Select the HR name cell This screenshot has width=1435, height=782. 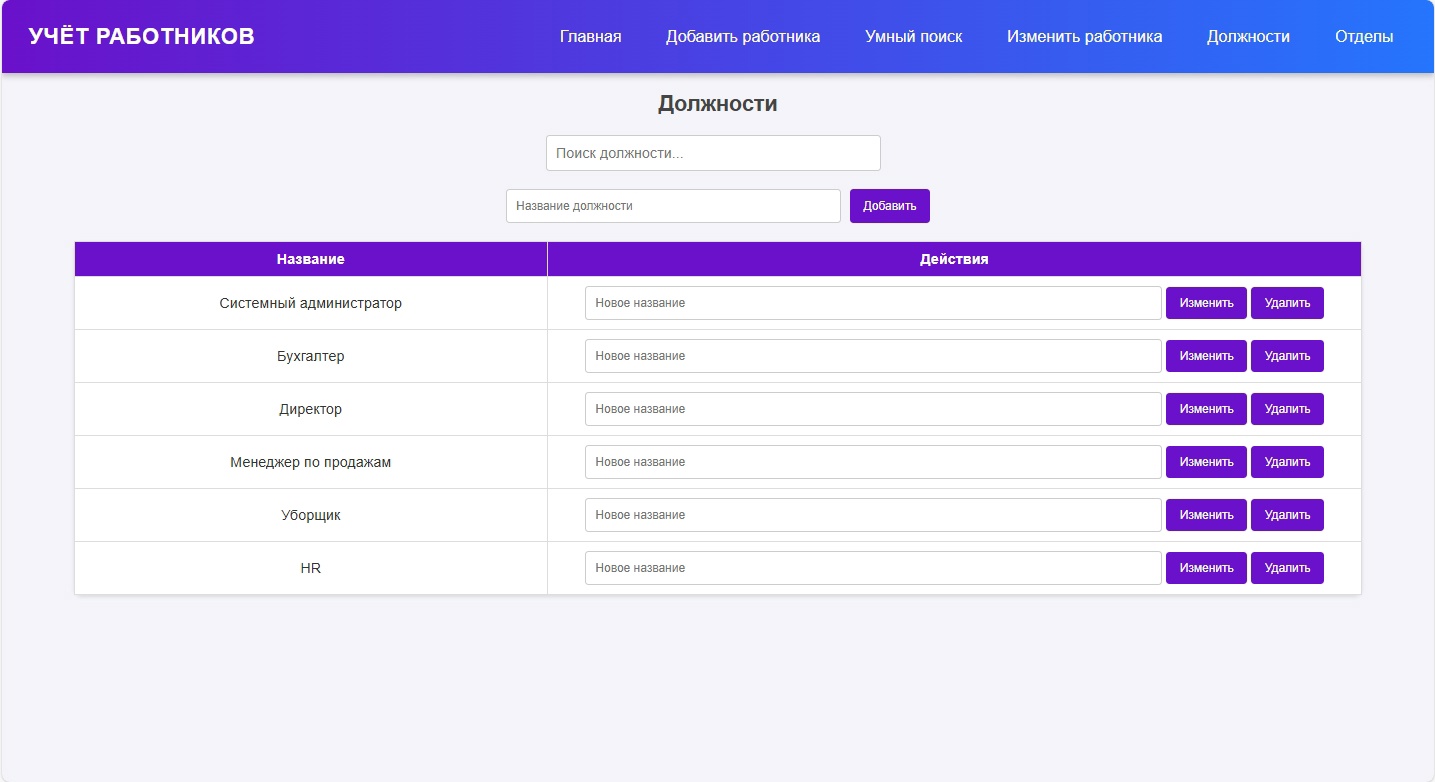click(x=311, y=568)
